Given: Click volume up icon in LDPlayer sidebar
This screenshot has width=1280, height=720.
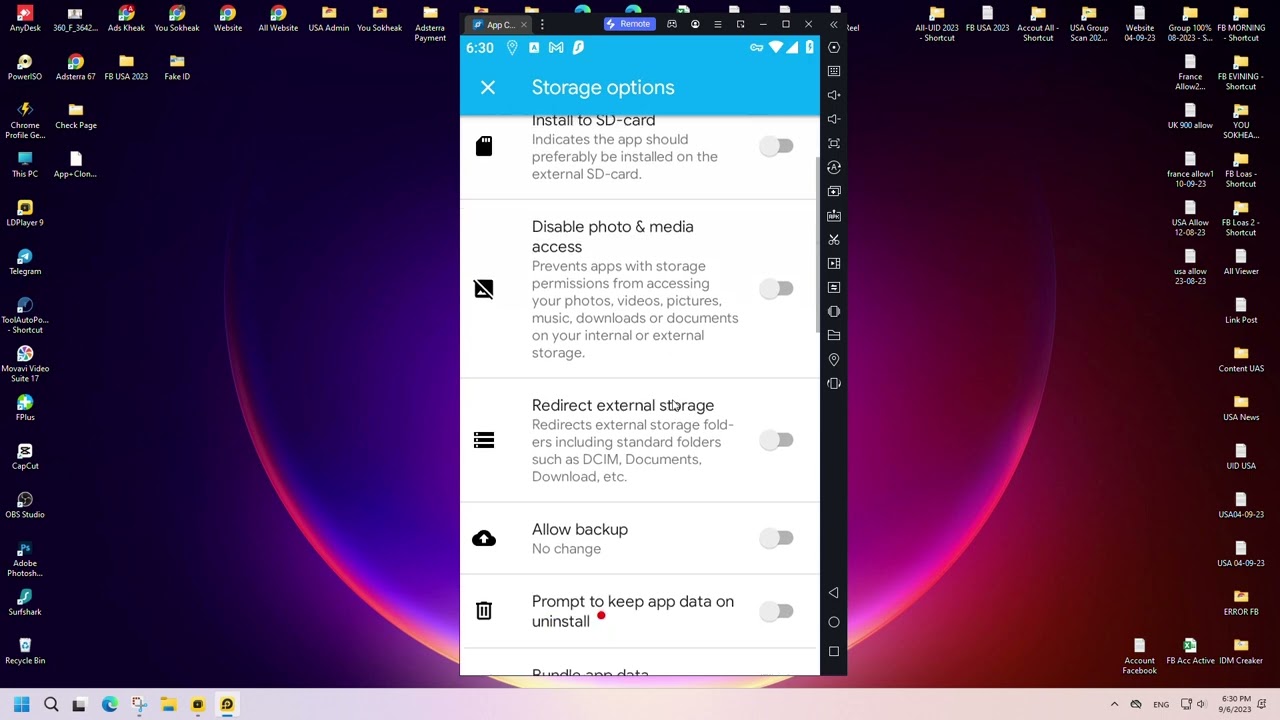Looking at the screenshot, I should click(834, 95).
